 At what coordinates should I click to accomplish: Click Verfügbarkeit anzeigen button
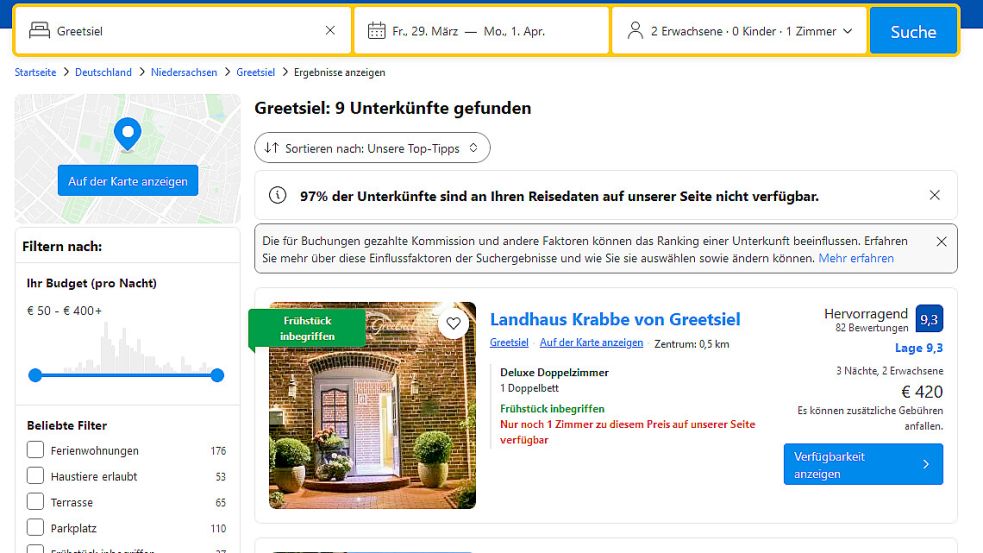863,465
